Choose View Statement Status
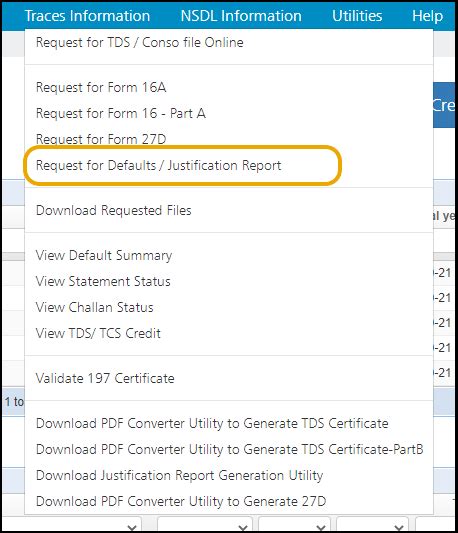The height and width of the screenshot is (533, 458). (103, 281)
